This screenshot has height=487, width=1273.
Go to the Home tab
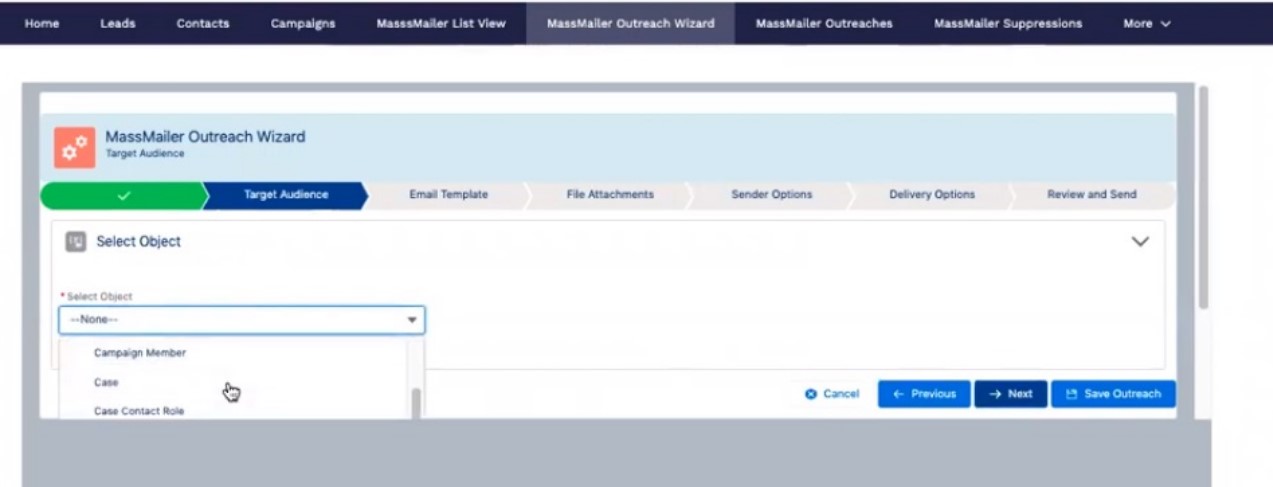coord(42,23)
